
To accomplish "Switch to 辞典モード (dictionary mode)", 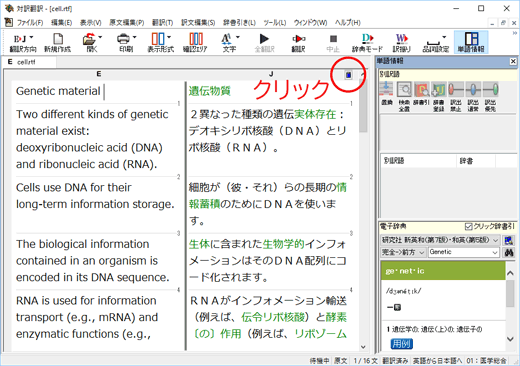I will pos(367,42).
